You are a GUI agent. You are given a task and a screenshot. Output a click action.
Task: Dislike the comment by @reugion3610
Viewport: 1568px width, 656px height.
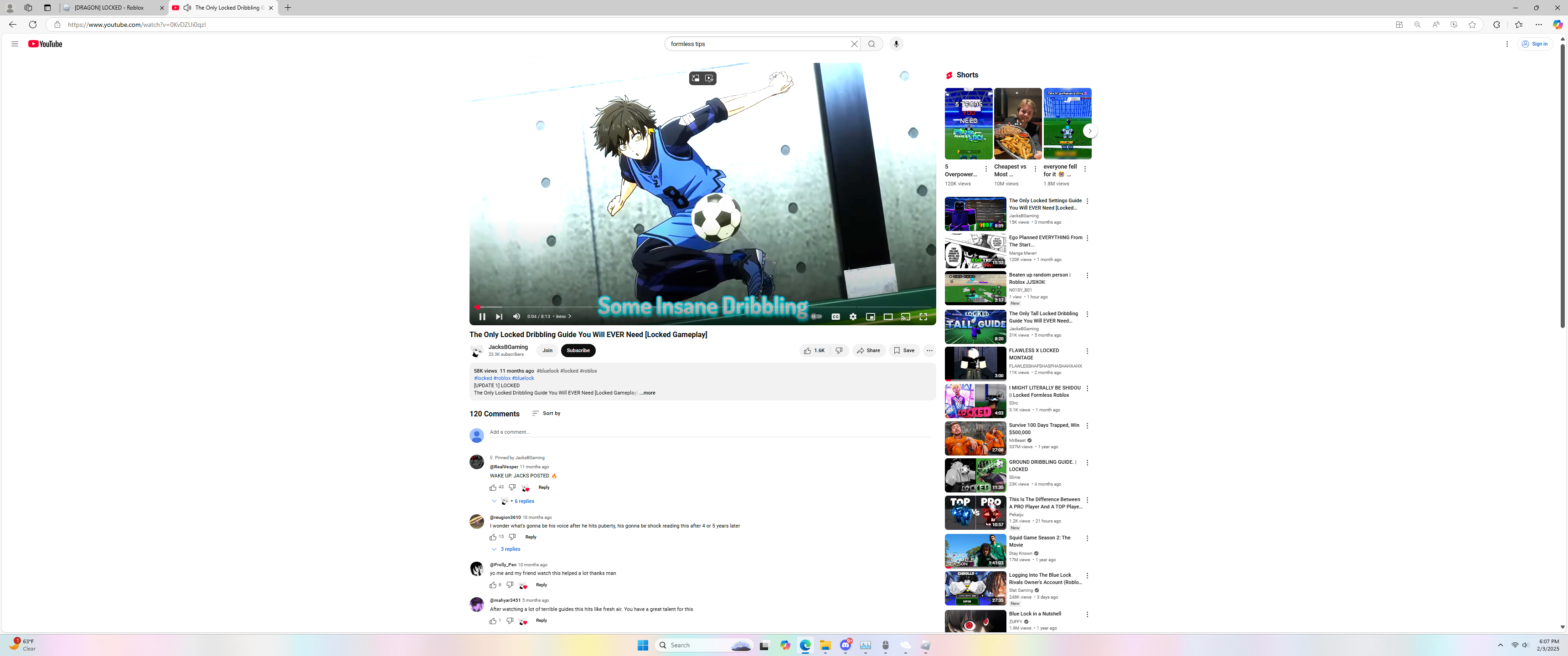[512, 538]
